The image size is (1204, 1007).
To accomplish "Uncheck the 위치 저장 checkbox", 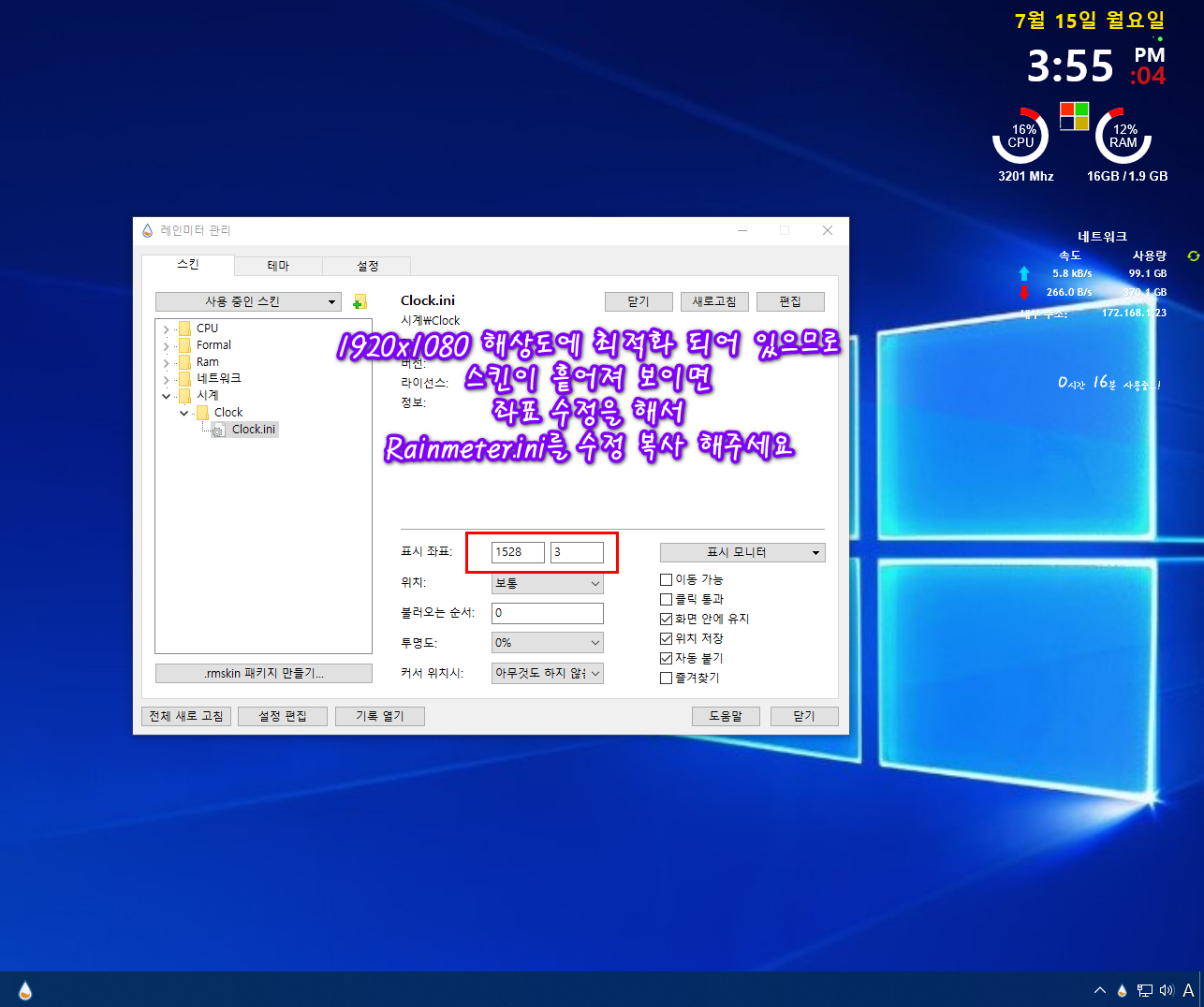I will [666, 639].
